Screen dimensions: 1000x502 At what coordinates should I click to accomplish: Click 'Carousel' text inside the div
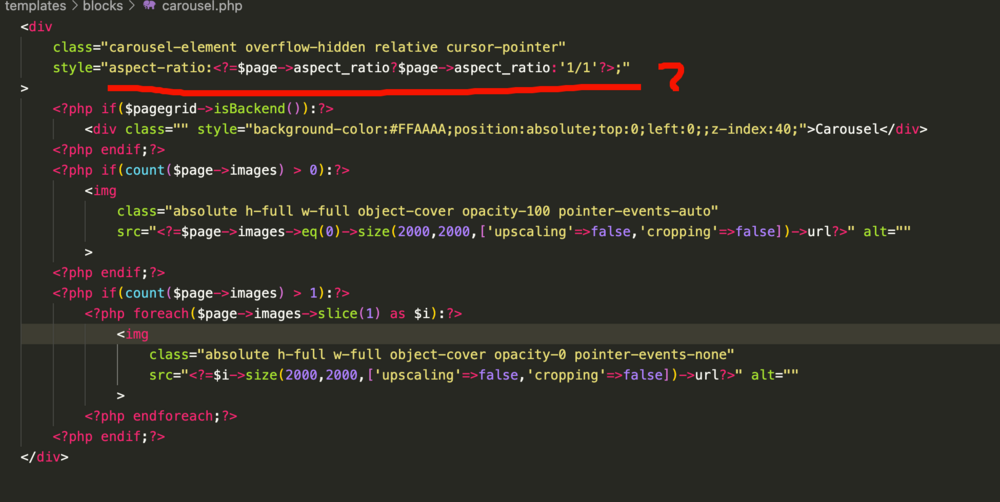(x=847, y=129)
